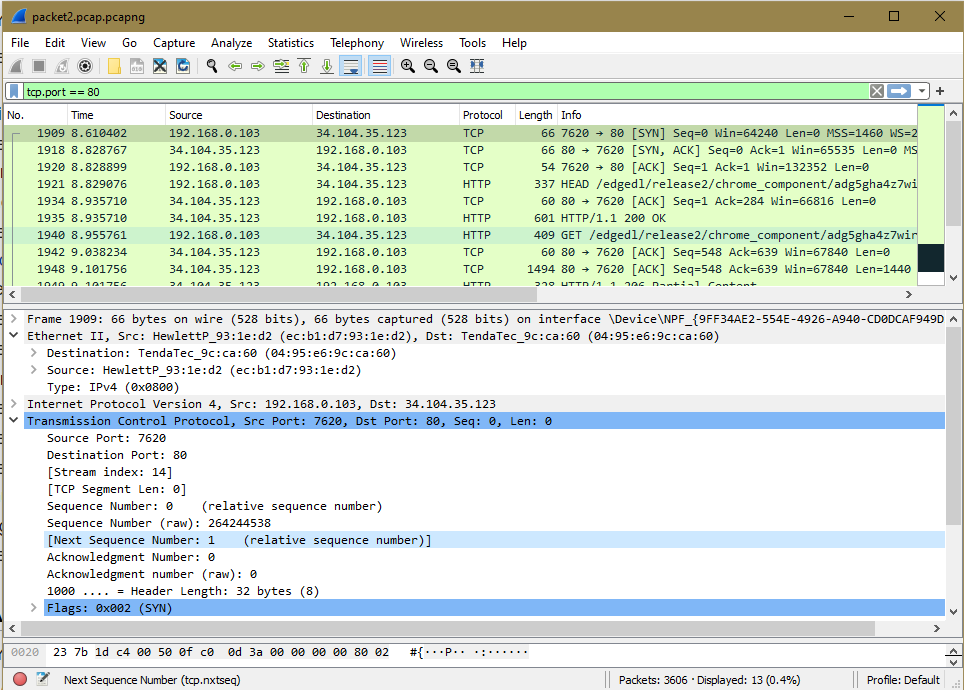
Task: Open the display filter bookmark menu
Action: [x=14, y=91]
